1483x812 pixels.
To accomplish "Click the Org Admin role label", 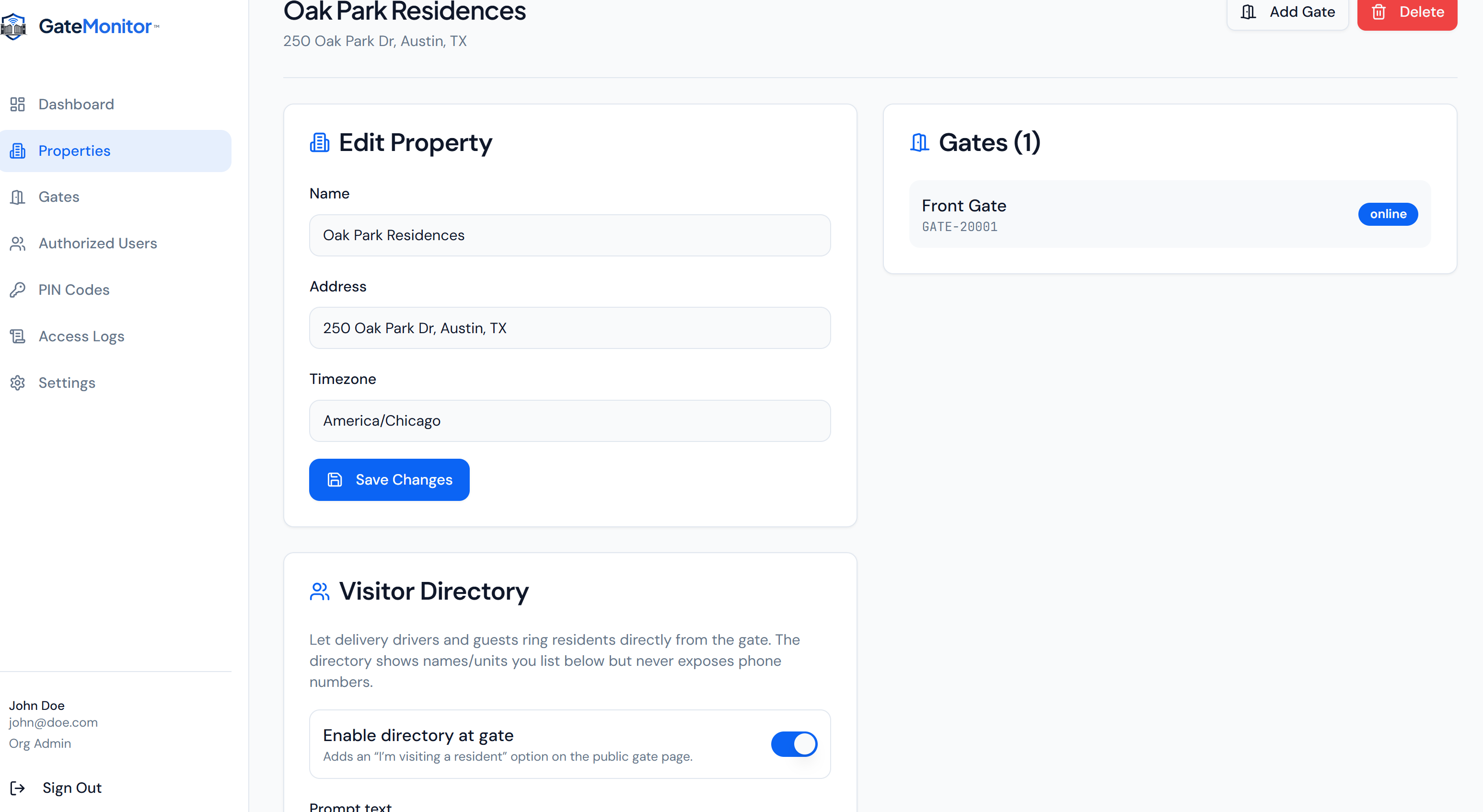I will click(x=40, y=744).
